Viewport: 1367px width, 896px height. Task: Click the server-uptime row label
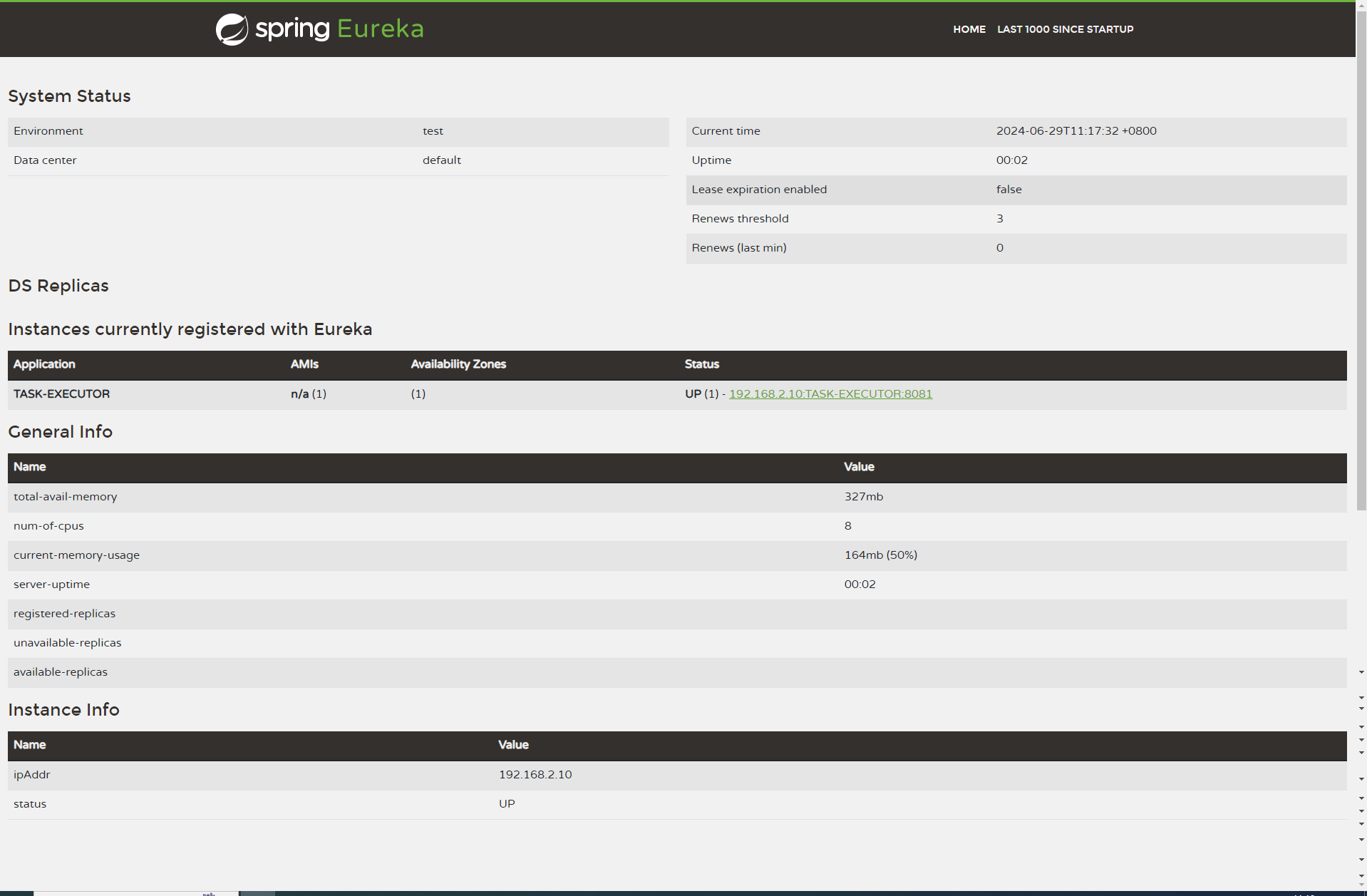[x=51, y=585]
